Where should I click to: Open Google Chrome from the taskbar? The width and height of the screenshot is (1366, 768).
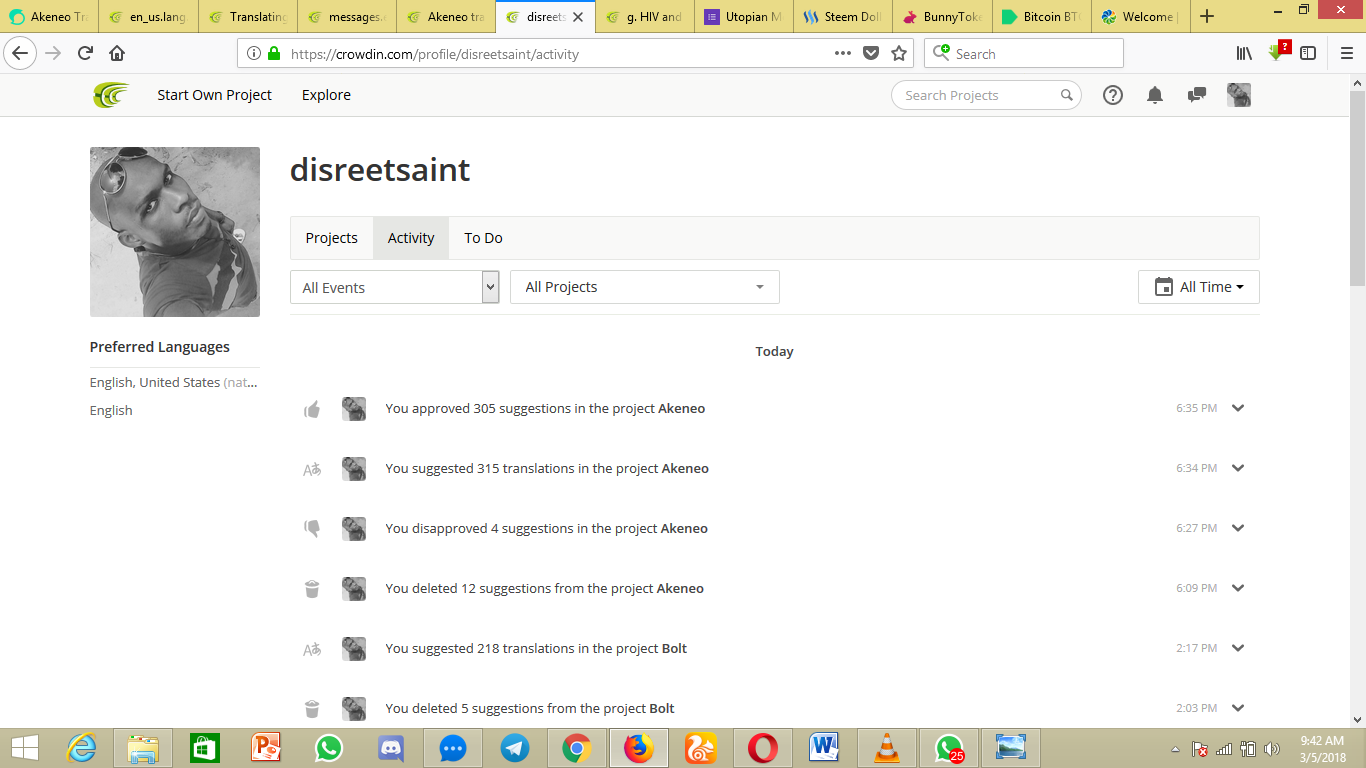(576, 748)
